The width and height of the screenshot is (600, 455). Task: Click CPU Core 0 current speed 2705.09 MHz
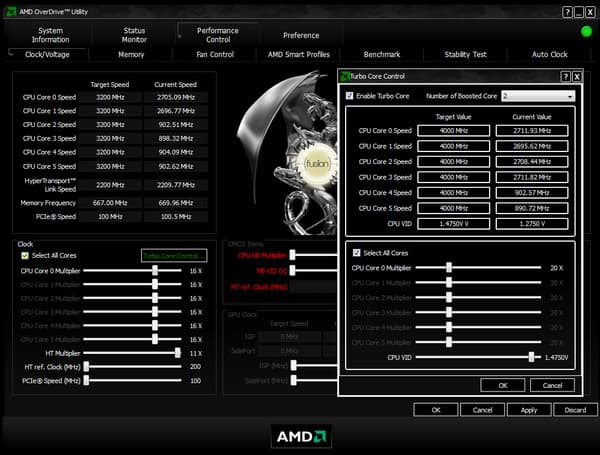(176, 97)
